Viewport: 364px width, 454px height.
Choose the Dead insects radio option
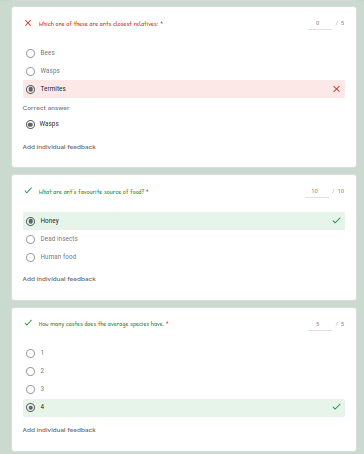30,239
